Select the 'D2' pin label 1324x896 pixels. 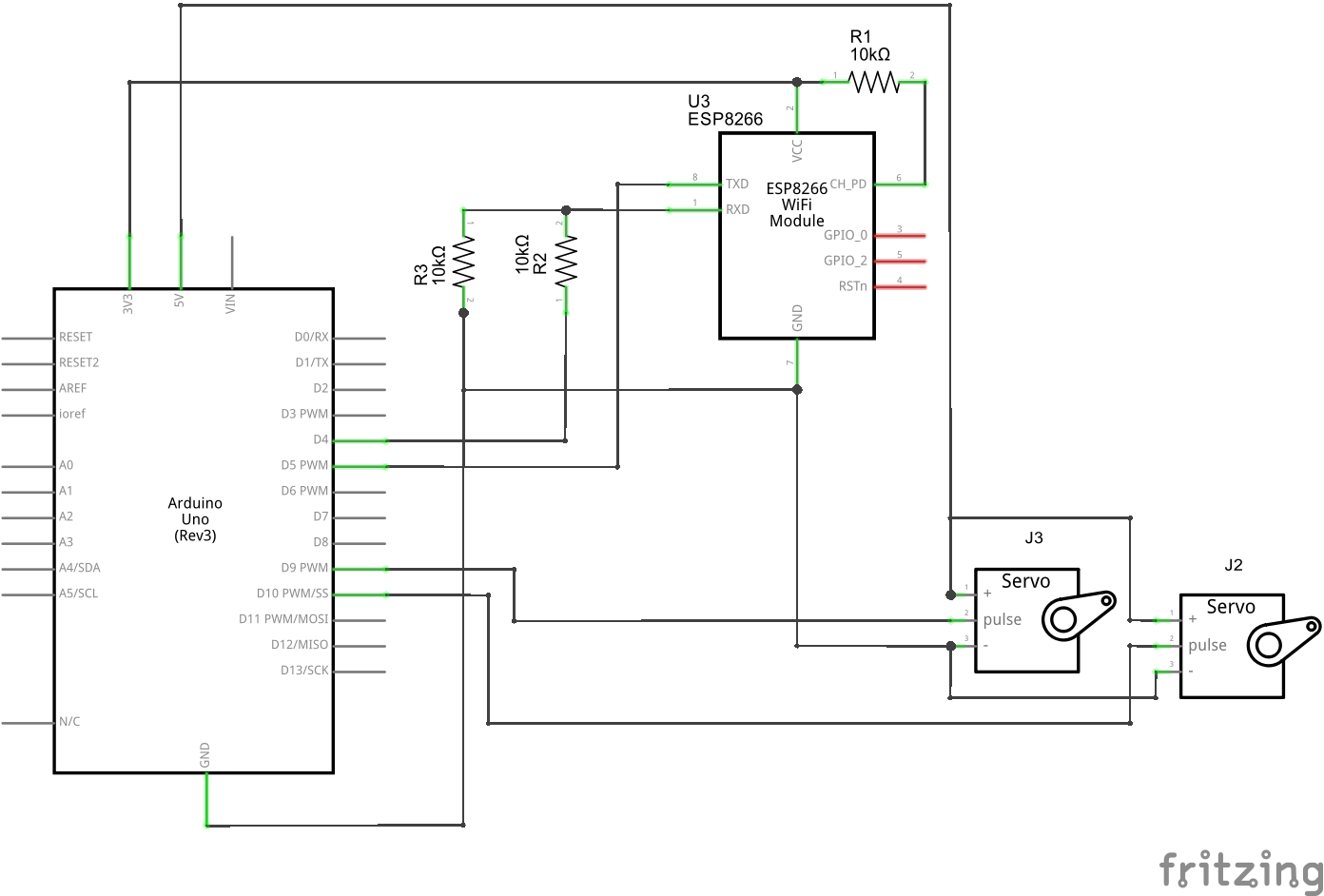321,389
